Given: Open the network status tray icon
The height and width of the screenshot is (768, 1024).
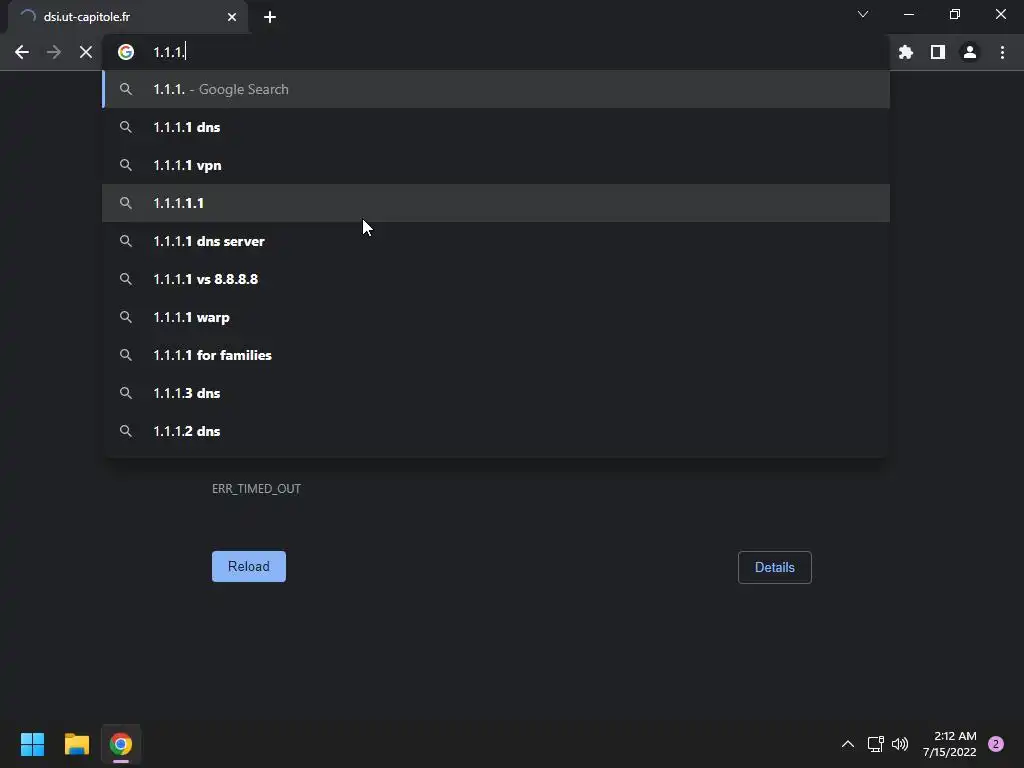Looking at the screenshot, I should pyautogui.click(x=875, y=744).
